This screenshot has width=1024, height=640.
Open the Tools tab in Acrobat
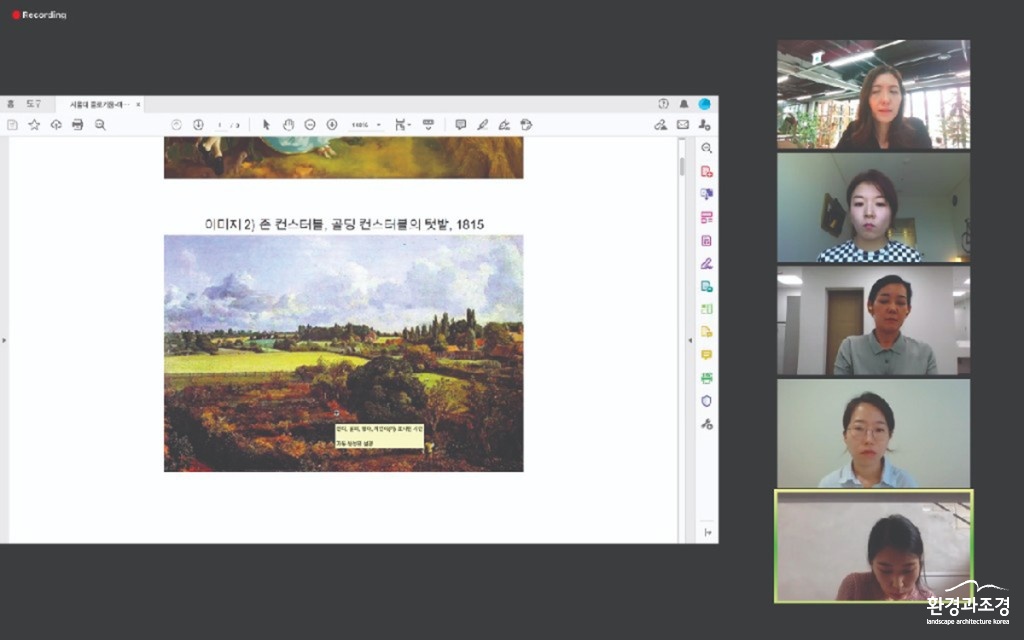[33, 104]
